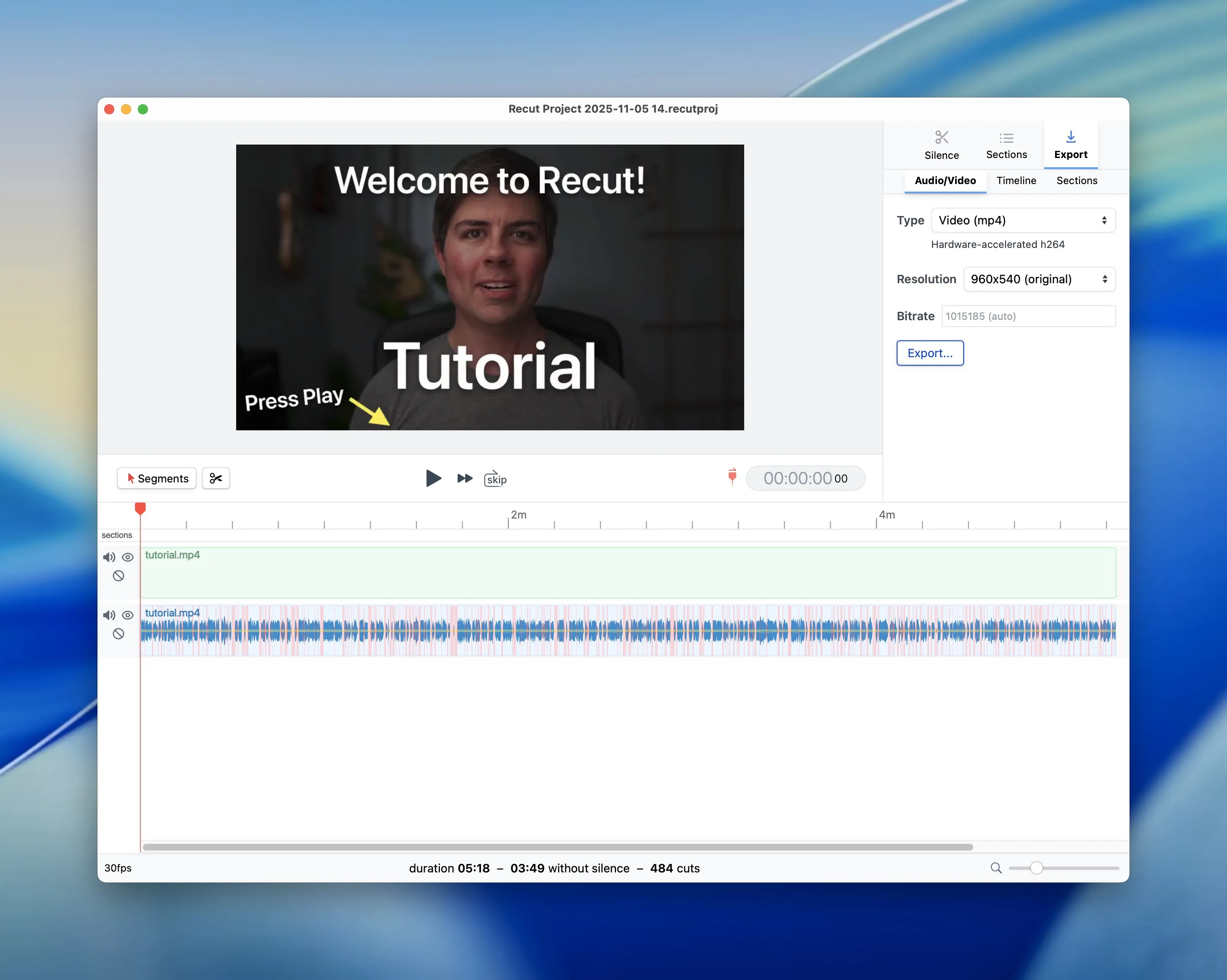Viewport: 1227px width, 980px height.
Task: Open the Type dropdown showing Video (mp4)
Action: click(x=1023, y=220)
